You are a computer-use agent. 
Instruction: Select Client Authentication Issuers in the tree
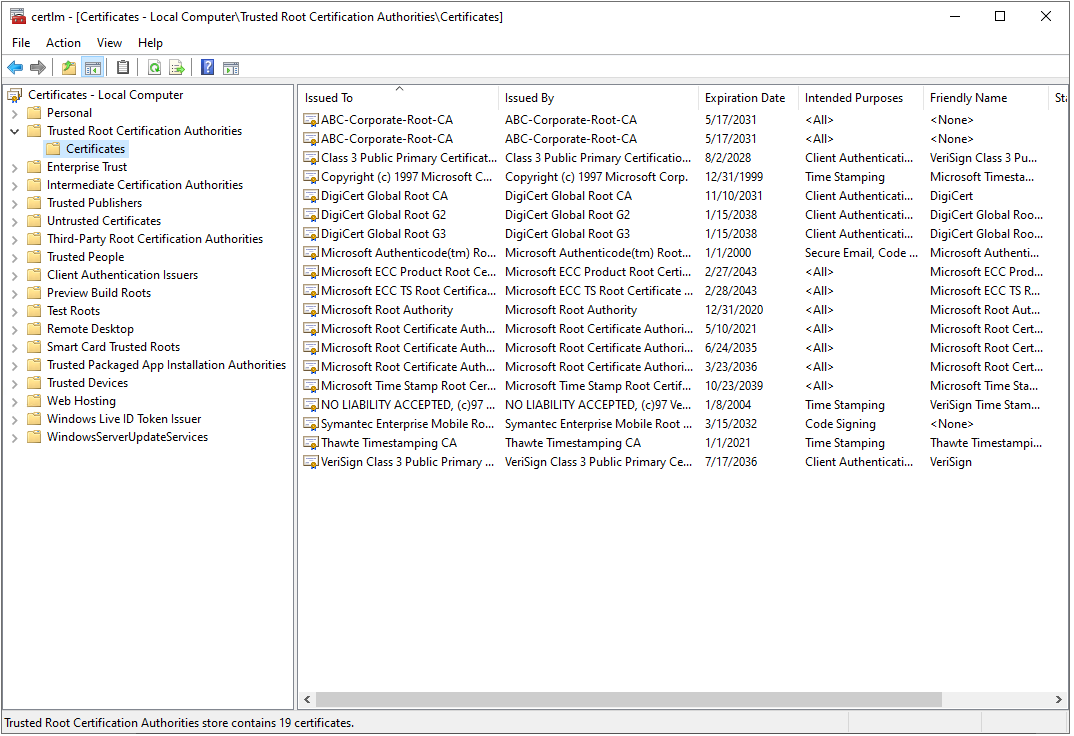tap(122, 275)
